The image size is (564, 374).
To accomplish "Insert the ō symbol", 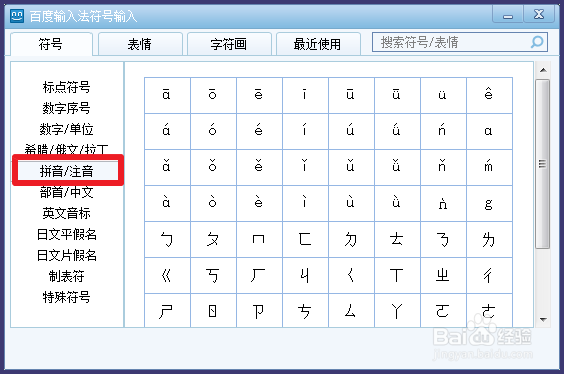I will click(213, 95).
